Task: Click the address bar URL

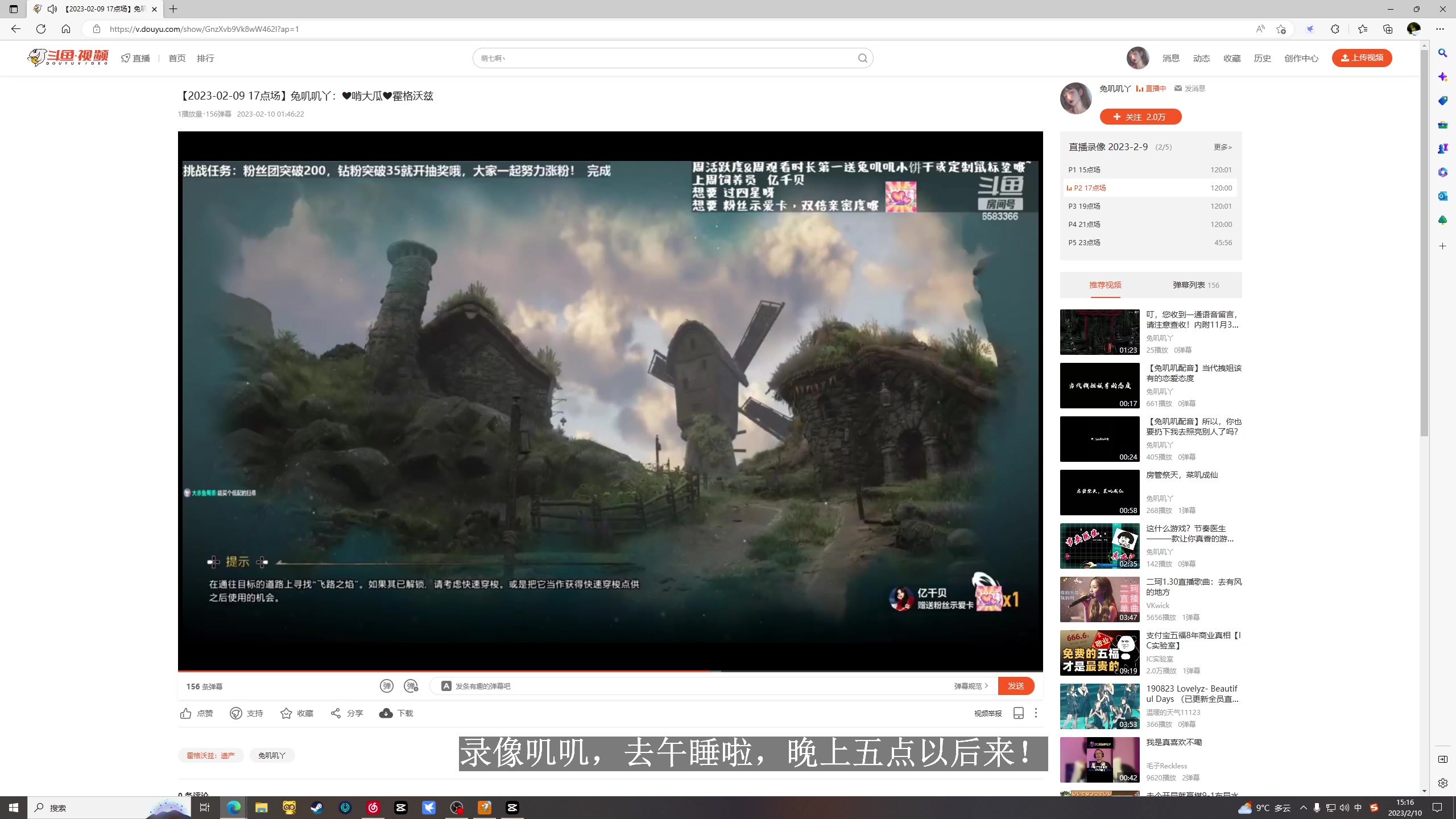Action: (x=204, y=29)
